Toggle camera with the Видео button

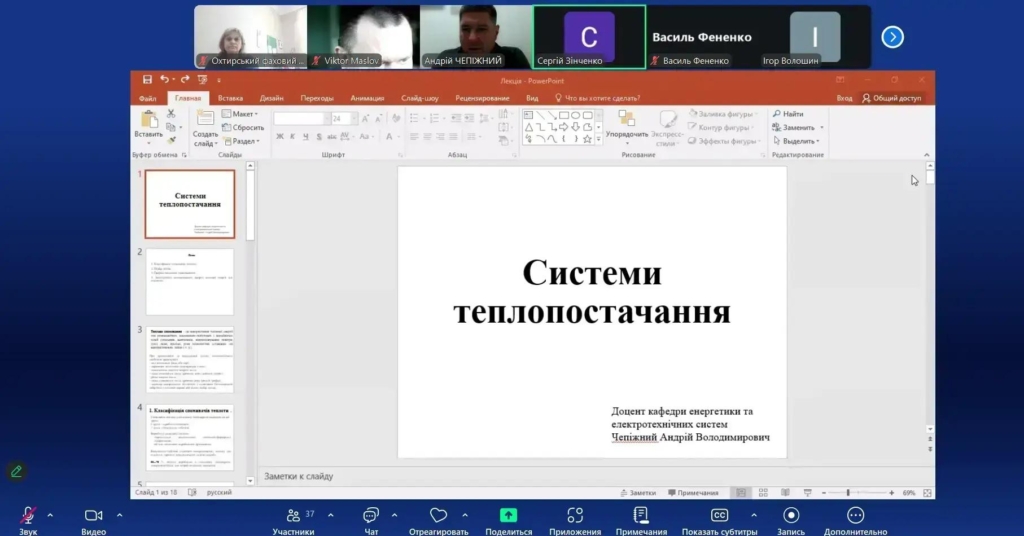[x=93, y=515]
